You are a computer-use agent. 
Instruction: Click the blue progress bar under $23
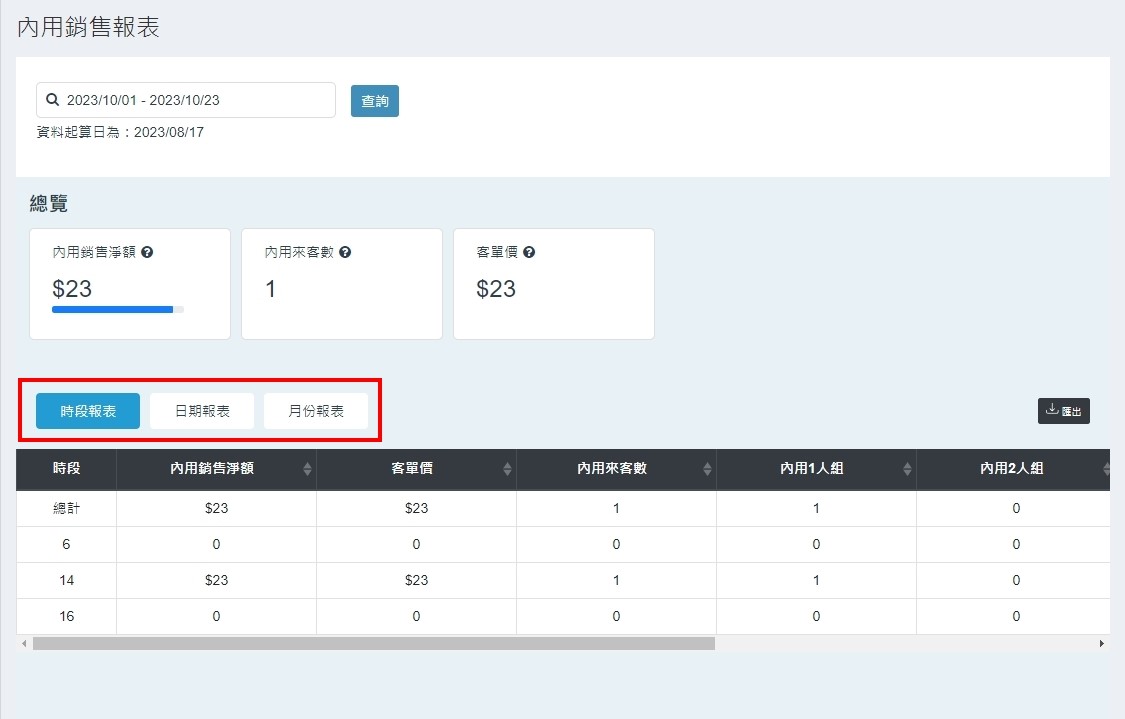click(x=112, y=310)
